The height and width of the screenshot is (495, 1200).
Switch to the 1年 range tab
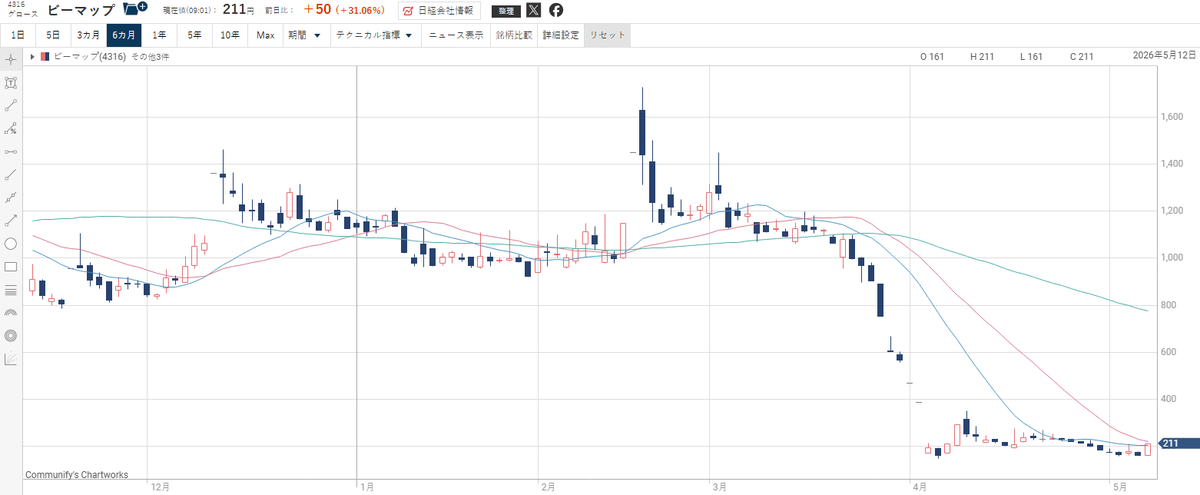pos(160,35)
